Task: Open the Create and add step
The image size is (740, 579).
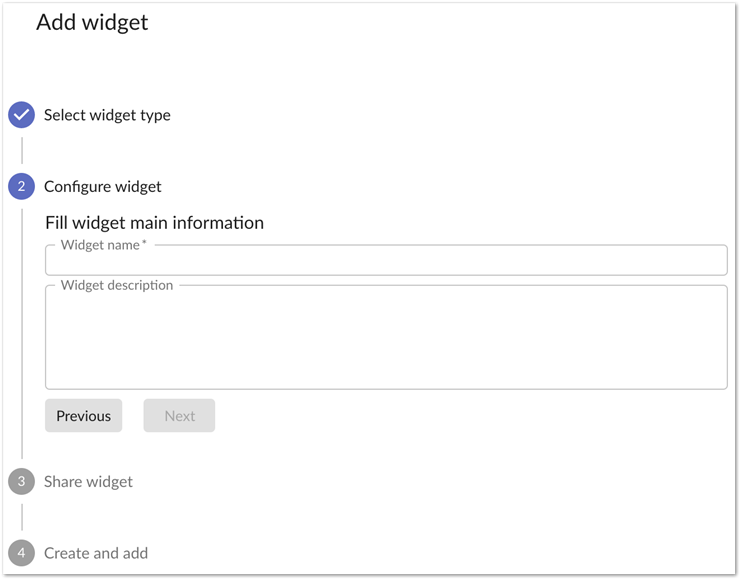Action: click(x=96, y=553)
